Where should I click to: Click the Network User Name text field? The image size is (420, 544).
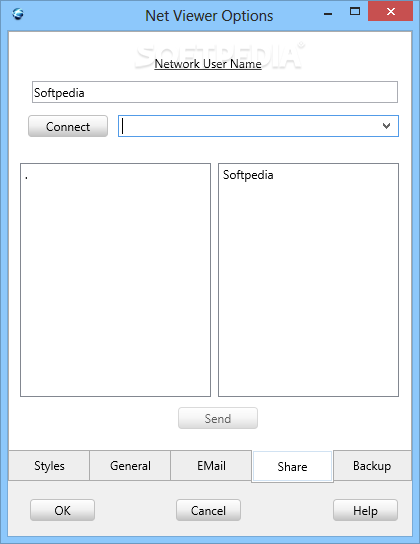215,92
